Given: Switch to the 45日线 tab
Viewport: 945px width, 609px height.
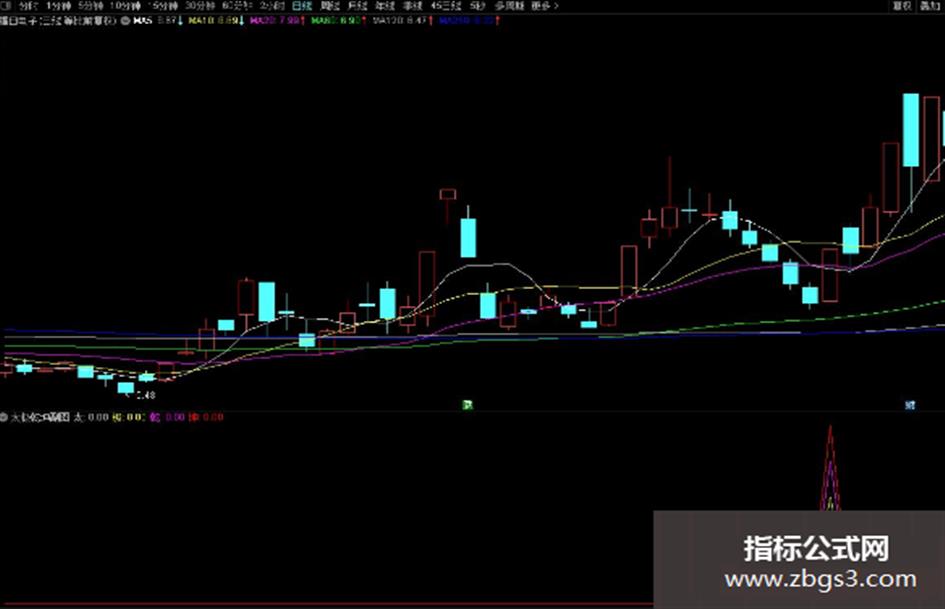Looking at the screenshot, I should (x=446, y=6).
